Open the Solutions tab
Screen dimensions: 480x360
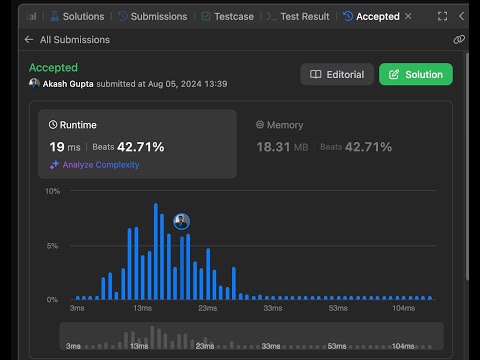point(77,16)
